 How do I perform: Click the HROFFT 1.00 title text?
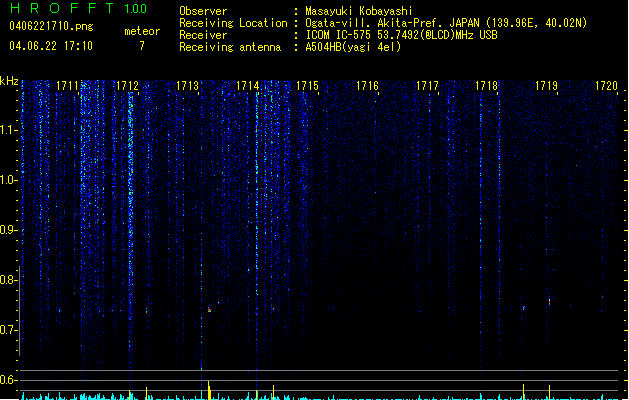pyautogui.click(x=78, y=8)
